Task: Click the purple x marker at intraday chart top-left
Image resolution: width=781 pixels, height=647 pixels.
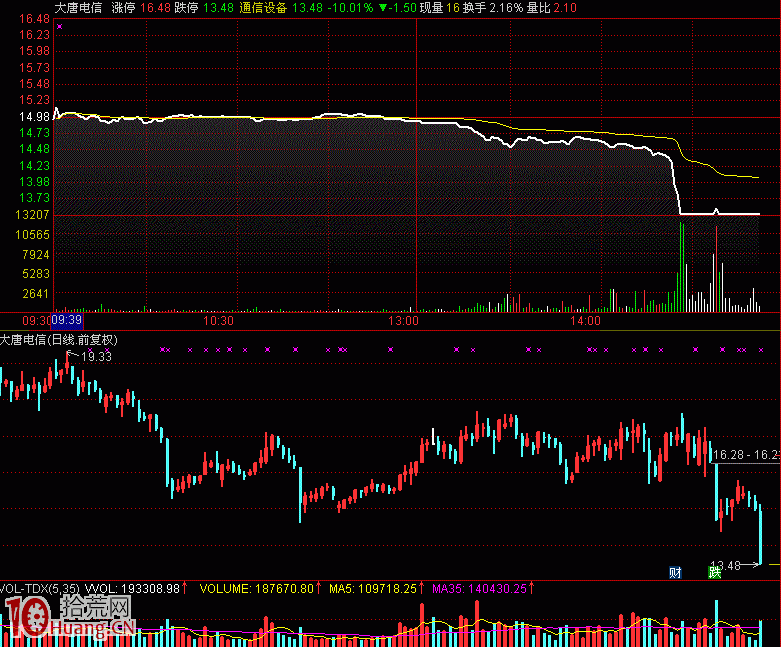Action: (59, 26)
